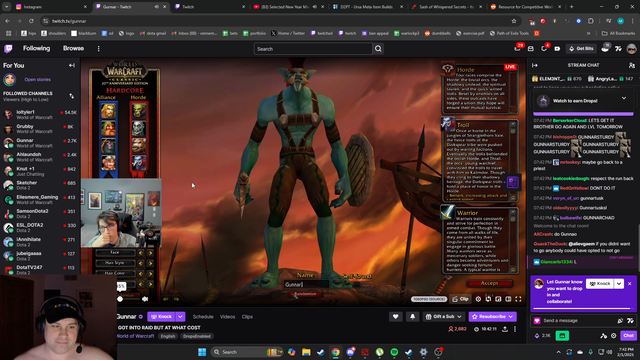
Task: Open the Videos tab for Gunnar
Action: coord(227,317)
